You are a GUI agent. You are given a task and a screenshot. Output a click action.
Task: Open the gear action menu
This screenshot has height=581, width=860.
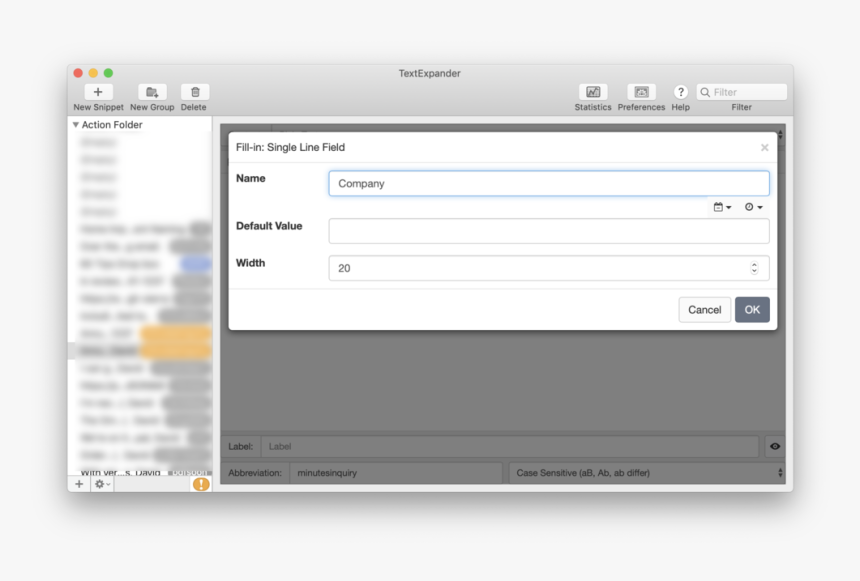pos(101,484)
